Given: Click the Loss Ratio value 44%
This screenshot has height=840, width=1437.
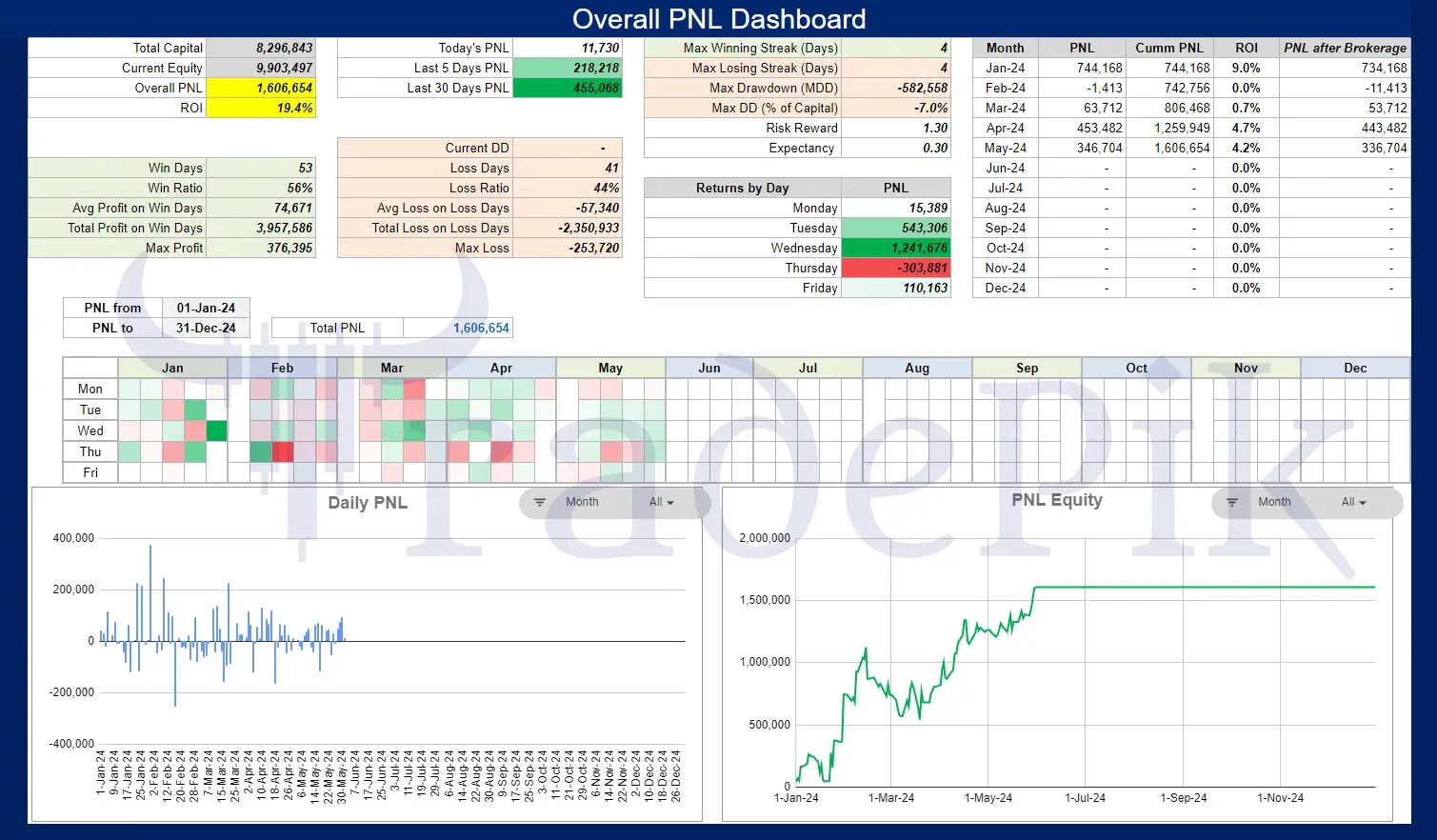Looking at the screenshot, I should [568, 188].
